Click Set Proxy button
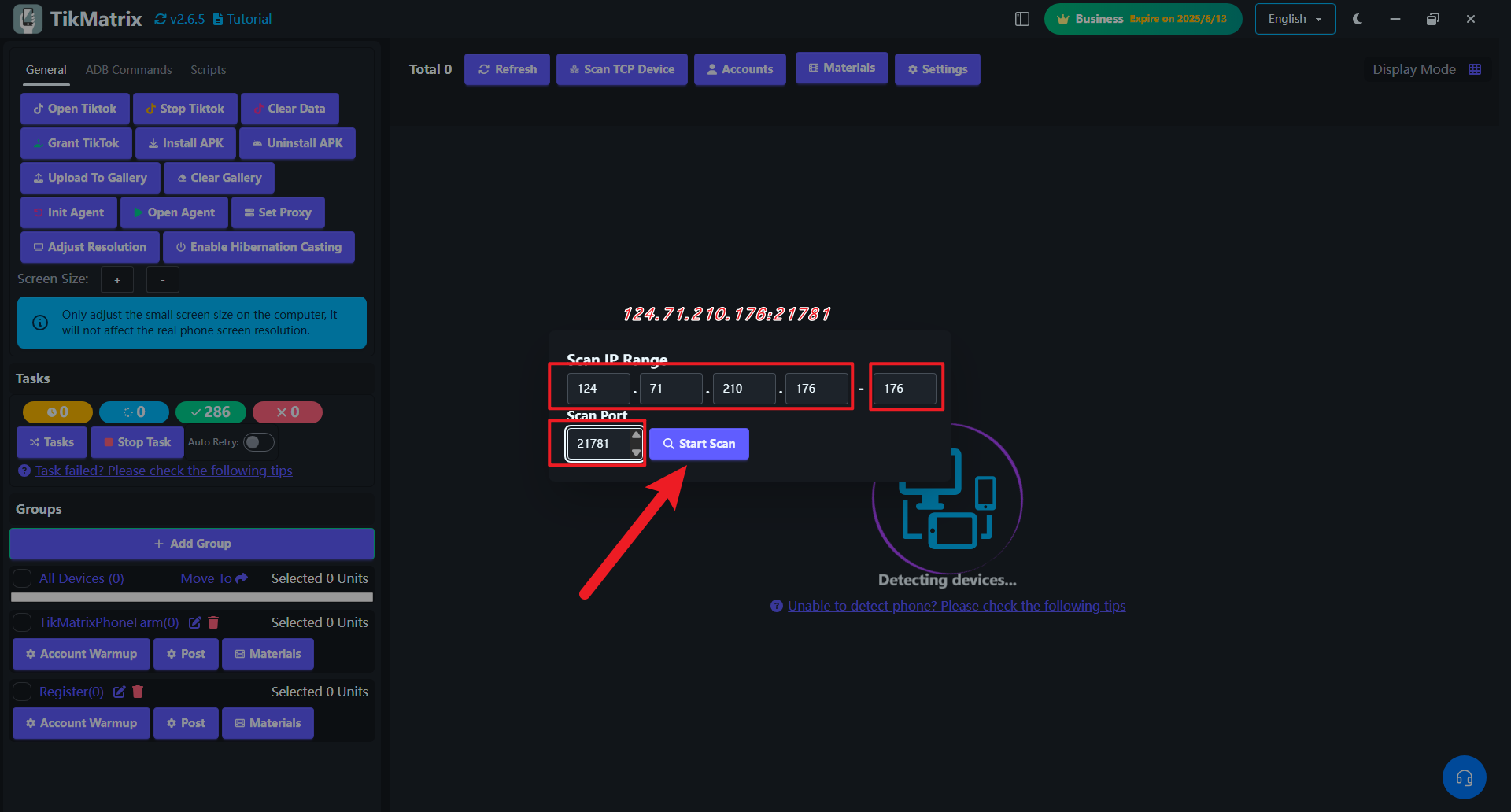This screenshot has width=1511, height=812. pyautogui.click(x=278, y=212)
